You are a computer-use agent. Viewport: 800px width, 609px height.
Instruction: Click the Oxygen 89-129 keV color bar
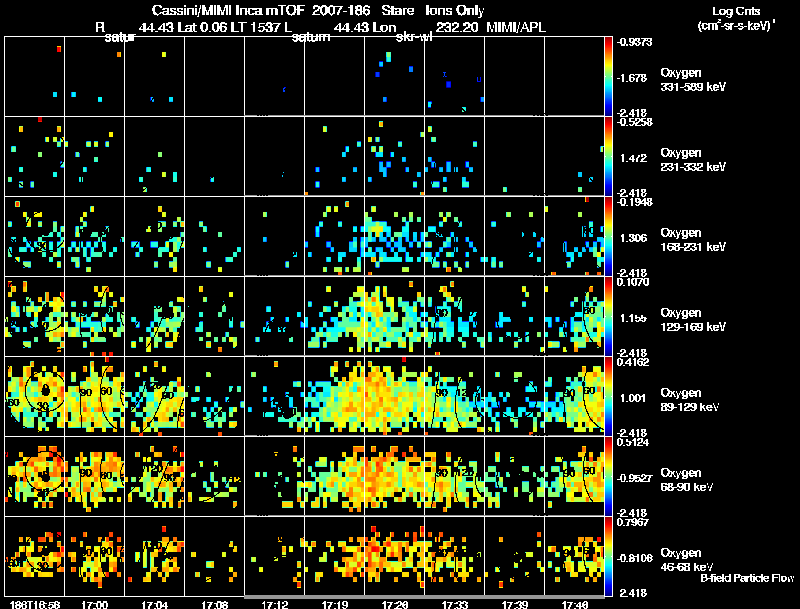click(x=608, y=396)
